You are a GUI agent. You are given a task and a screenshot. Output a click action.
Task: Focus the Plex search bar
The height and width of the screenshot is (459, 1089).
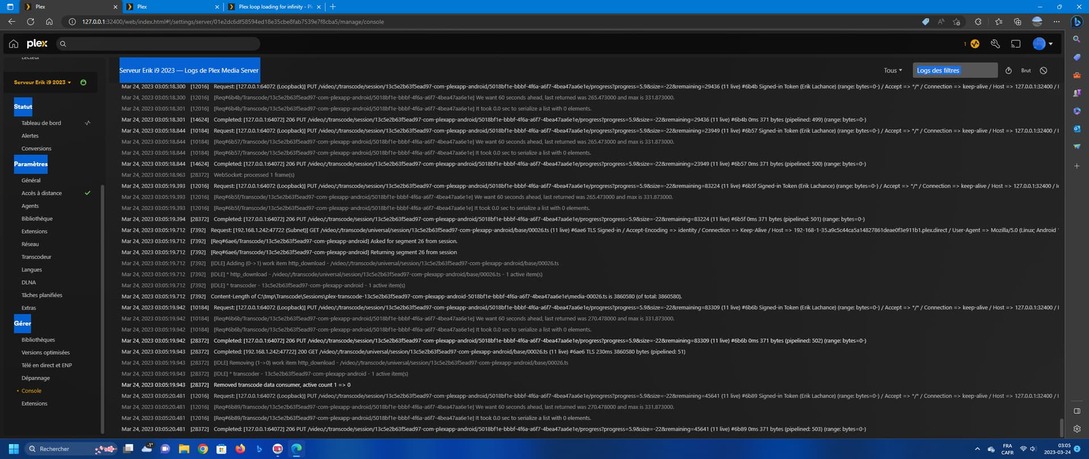tap(158, 44)
